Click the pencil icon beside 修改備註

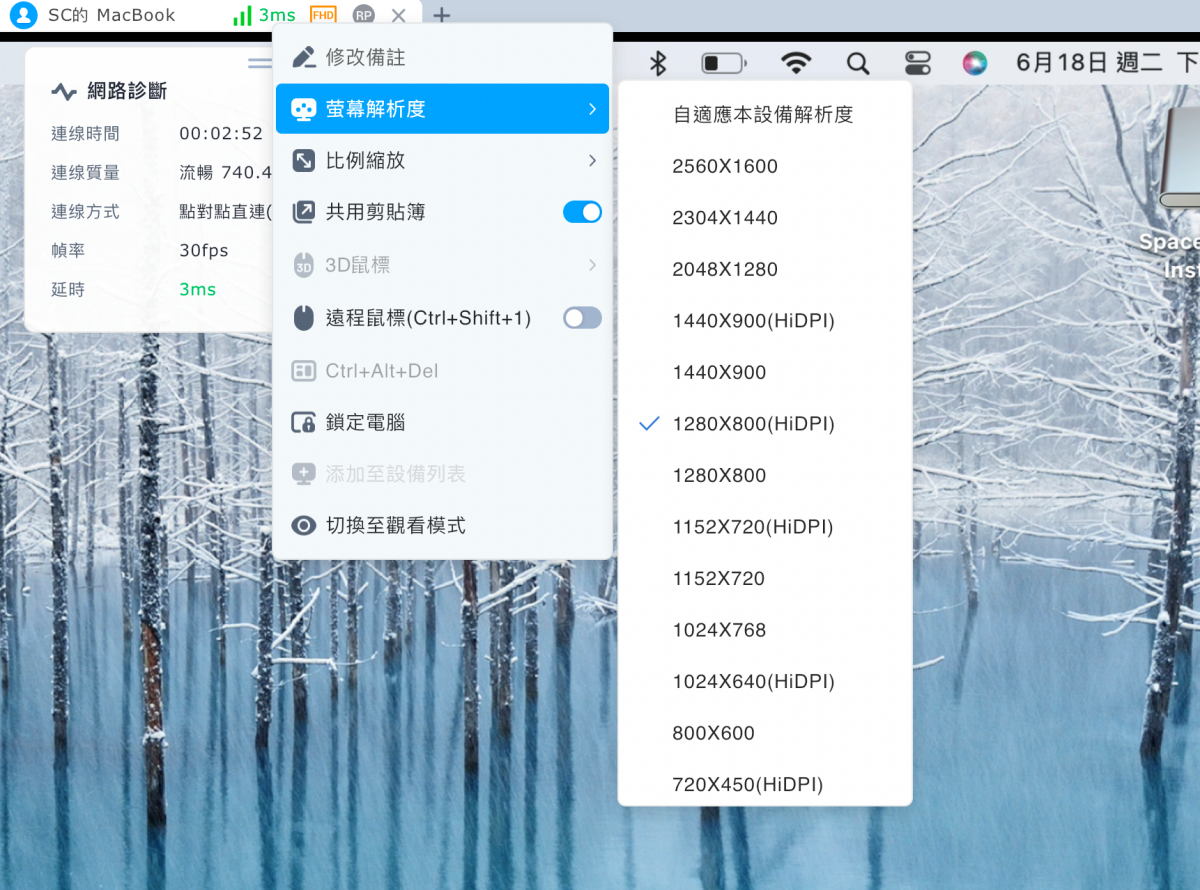coord(304,57)
